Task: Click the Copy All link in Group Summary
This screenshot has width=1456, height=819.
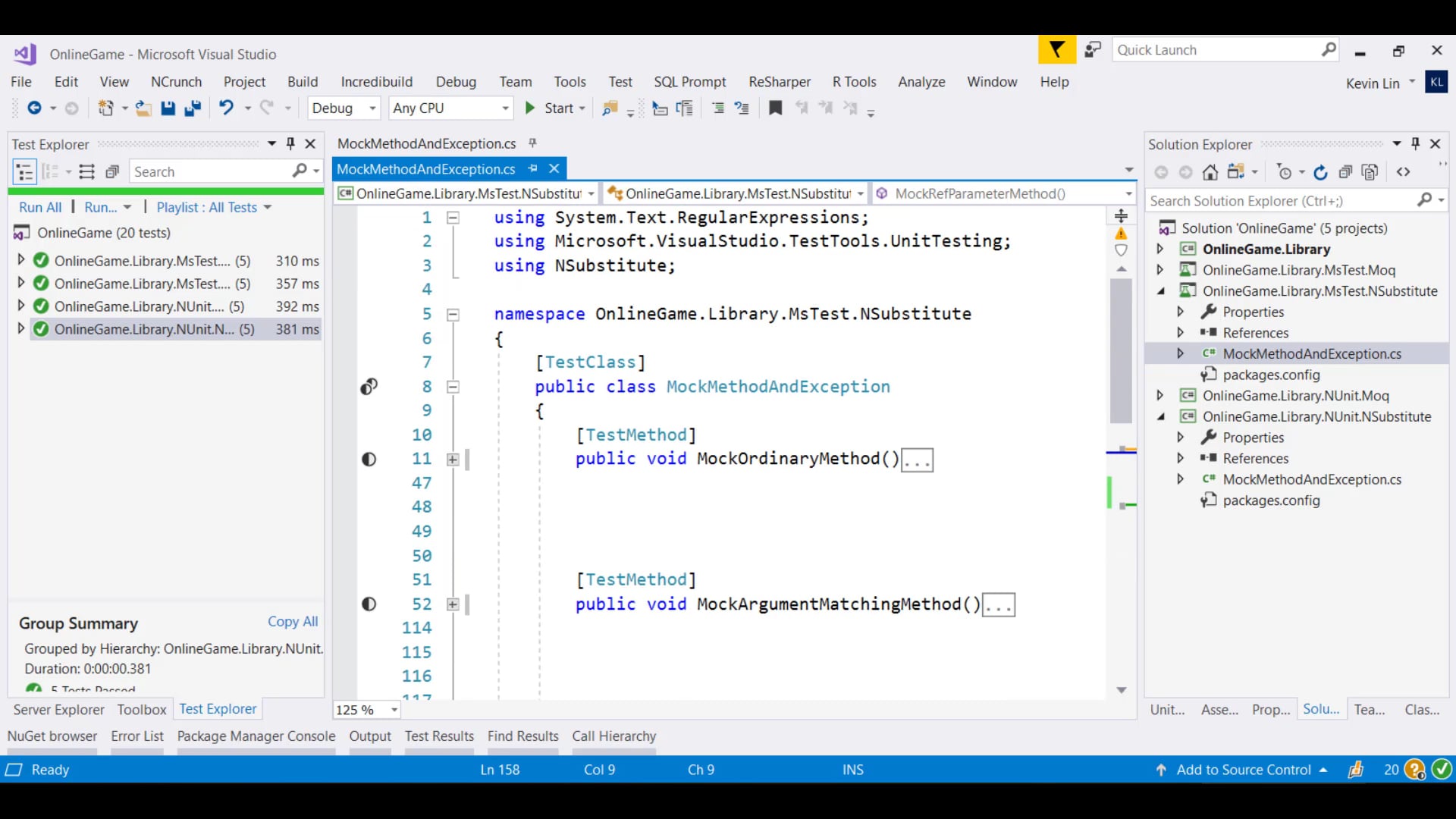Action: (293, 621)
